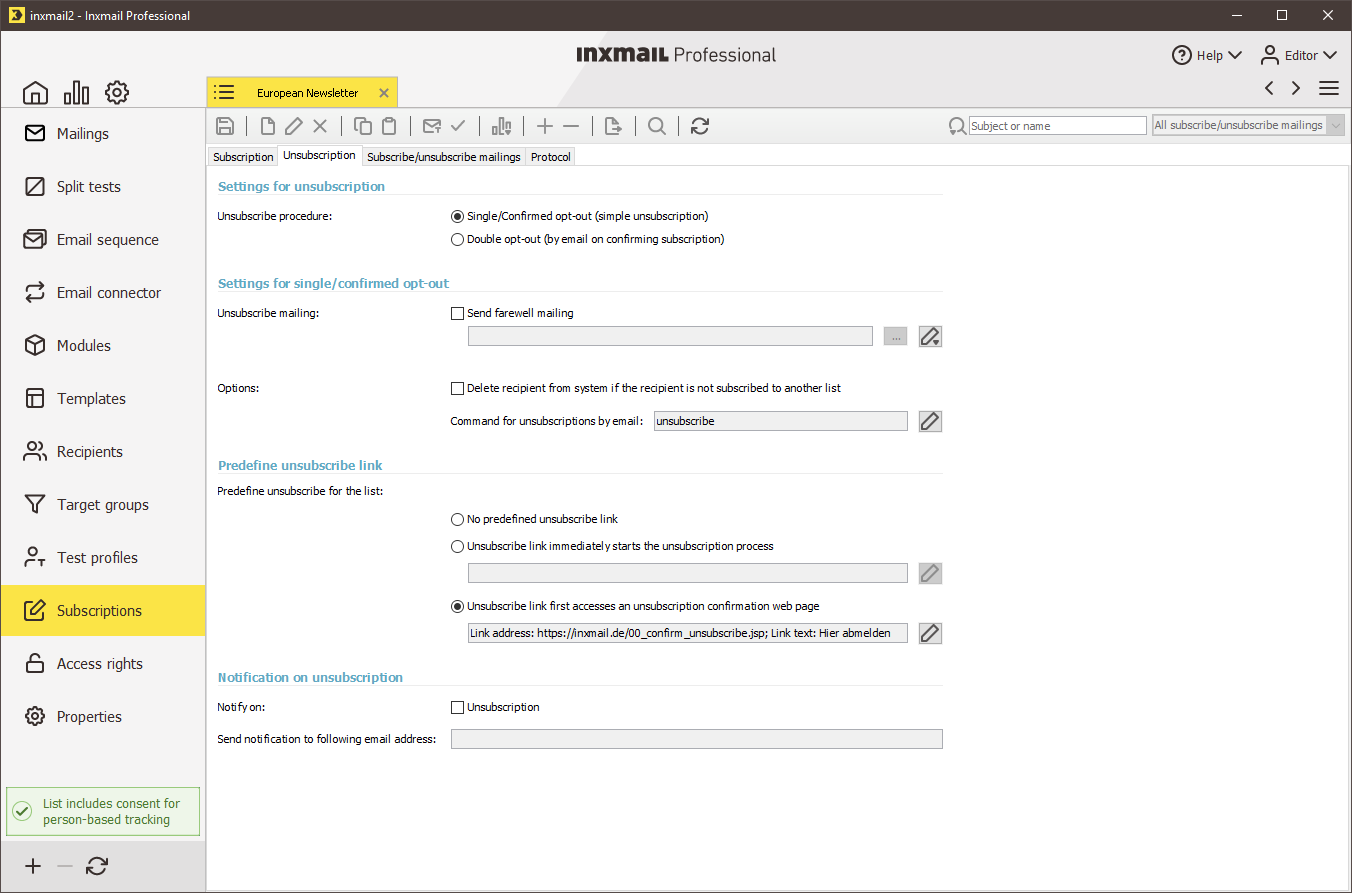Image resolution: width=1352 pixels, height=893 pixels.
Task: Open farewell mailing edit pencil dropdown
Action: [x=930, y=336]
